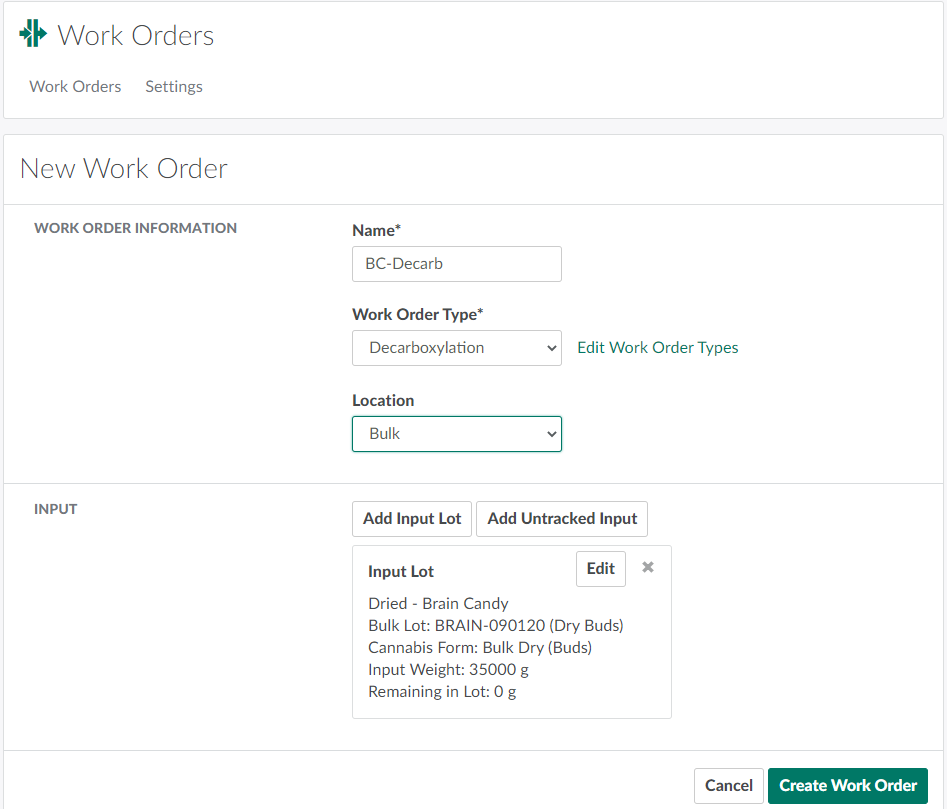
Task: Click the Location field label
Action: tap(383, 400)
